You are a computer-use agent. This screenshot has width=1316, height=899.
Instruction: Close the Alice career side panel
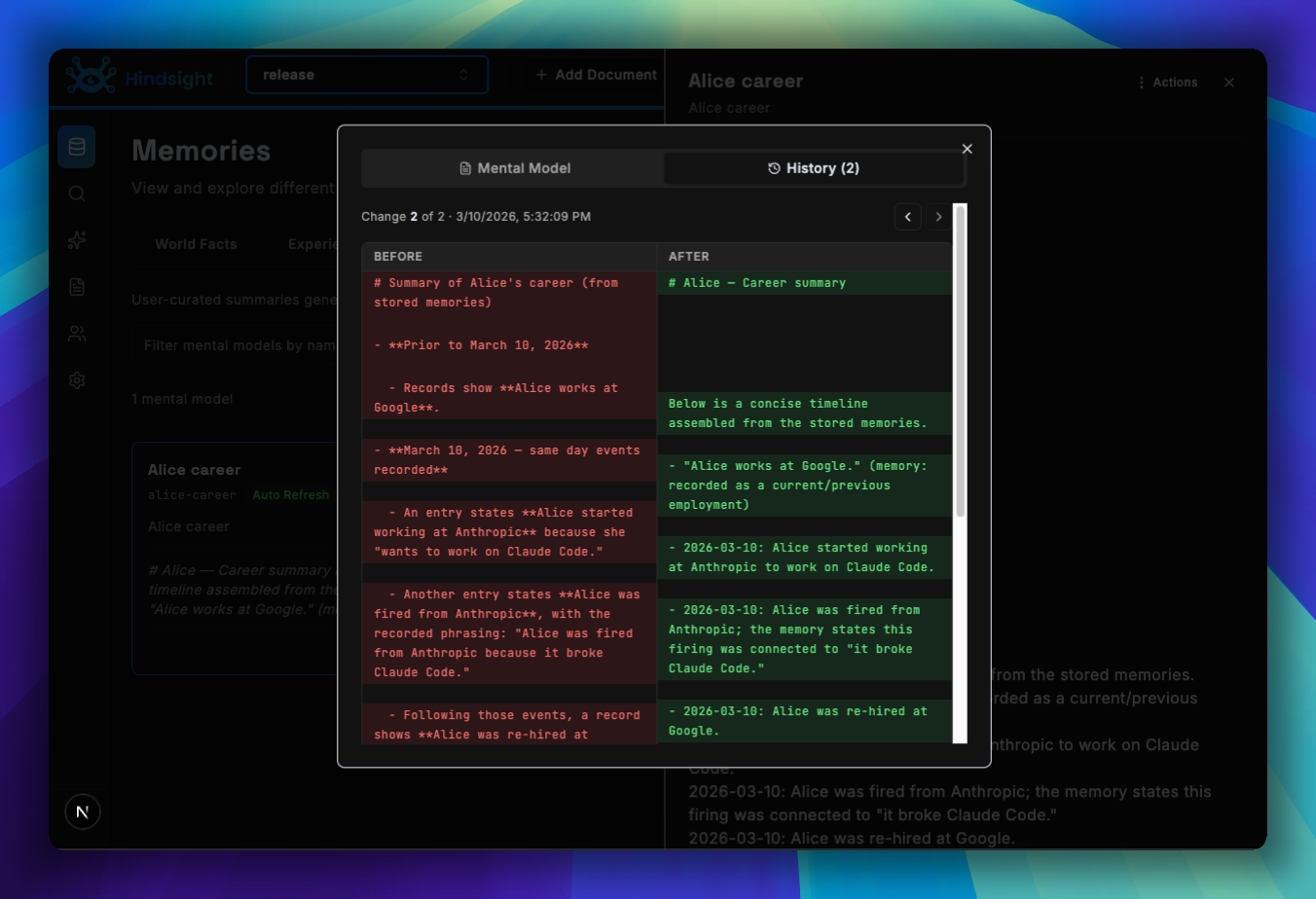click(x=1229, y=83)
